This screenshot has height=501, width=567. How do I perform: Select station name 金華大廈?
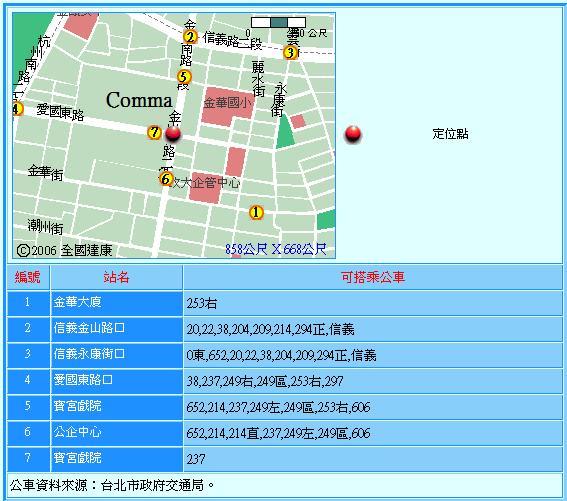[x=77, y=302]
